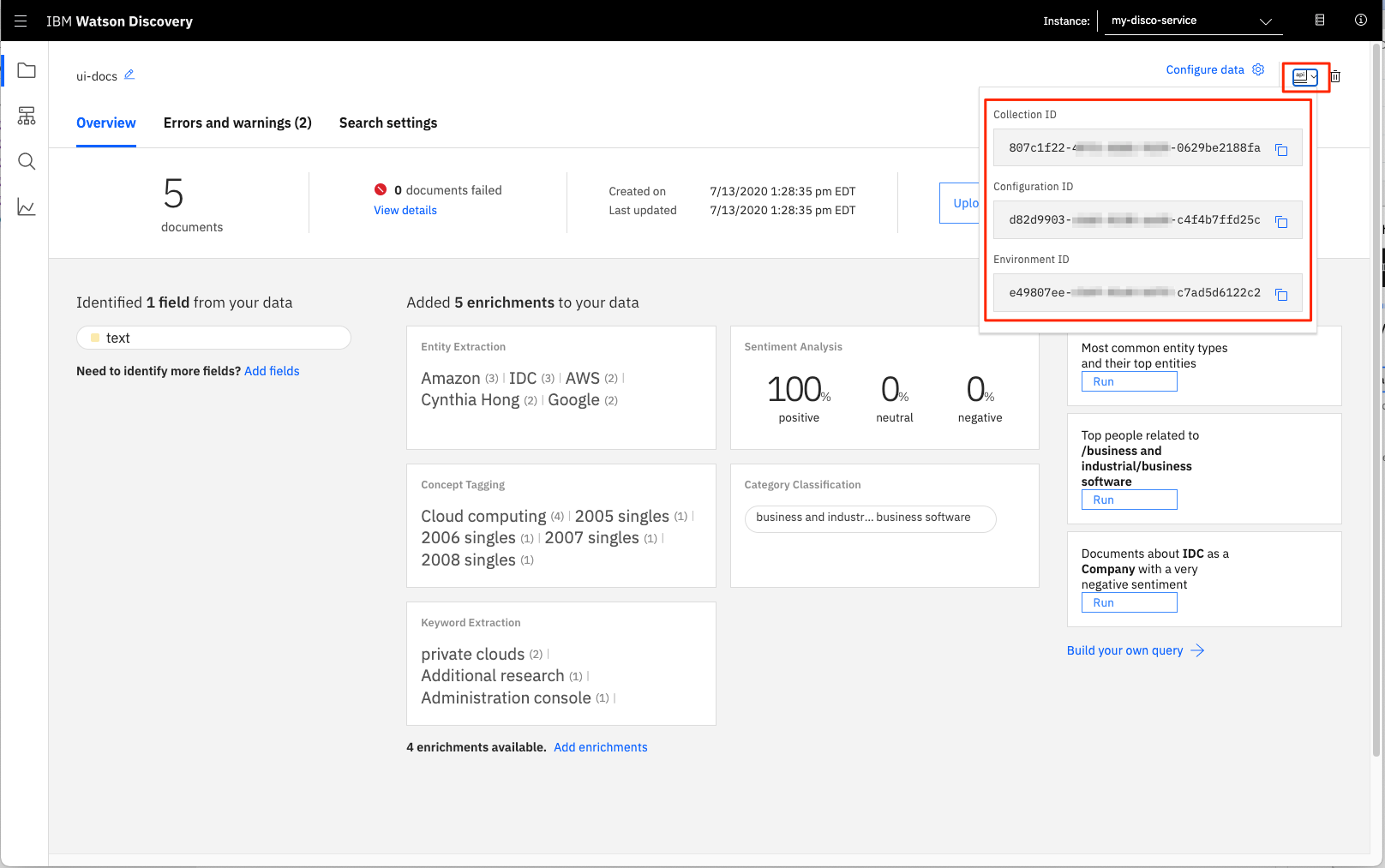Click the Environment ID value field

click(x=1148, y=292)
